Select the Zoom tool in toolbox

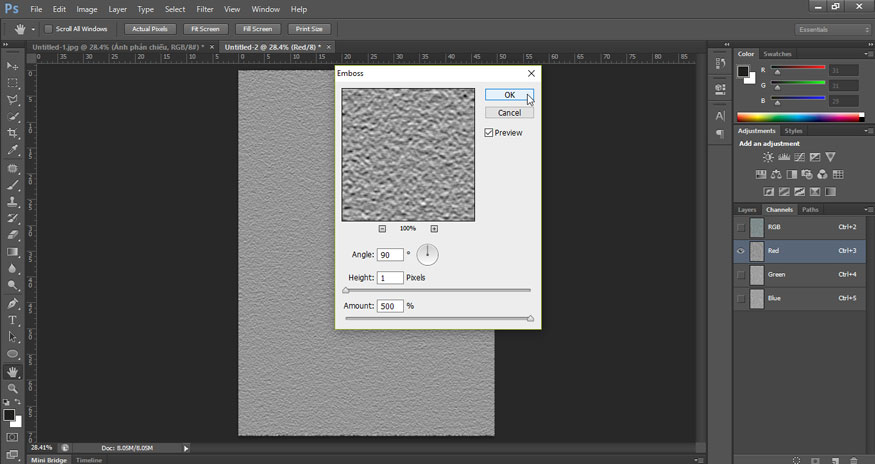click(x=12, y=389)
